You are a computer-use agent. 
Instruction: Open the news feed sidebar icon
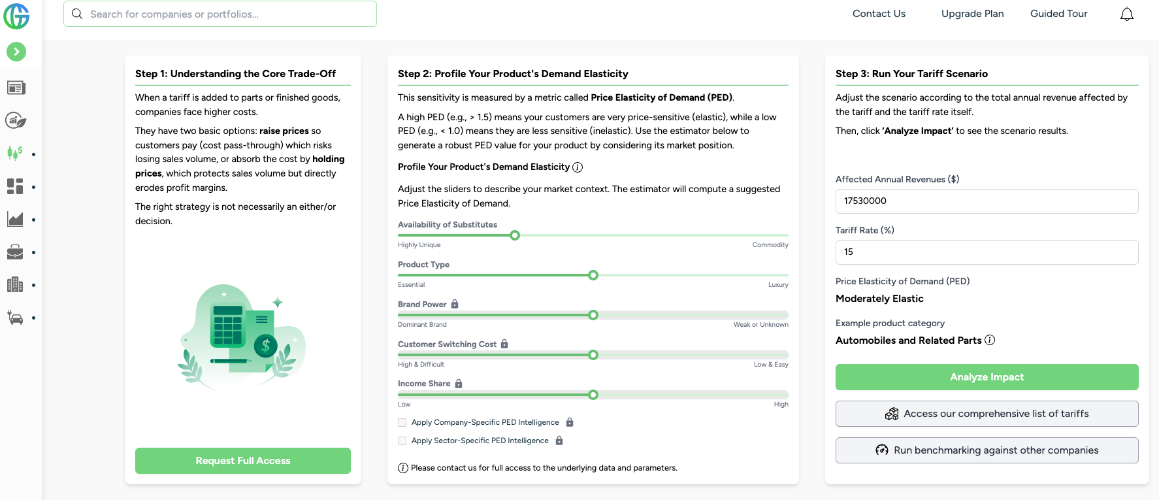tap(16, 88)
